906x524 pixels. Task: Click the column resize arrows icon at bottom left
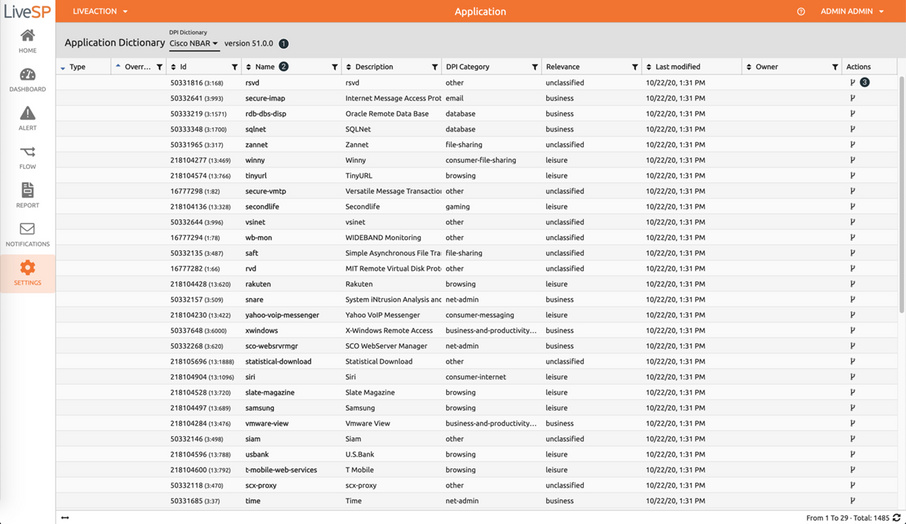click(65, 518)
